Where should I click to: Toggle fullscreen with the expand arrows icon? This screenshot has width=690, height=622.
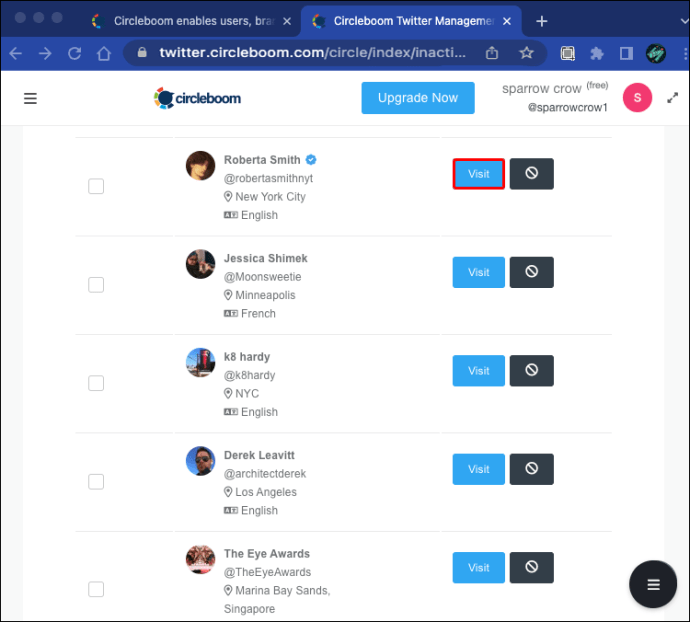click(x=672, y=98)
